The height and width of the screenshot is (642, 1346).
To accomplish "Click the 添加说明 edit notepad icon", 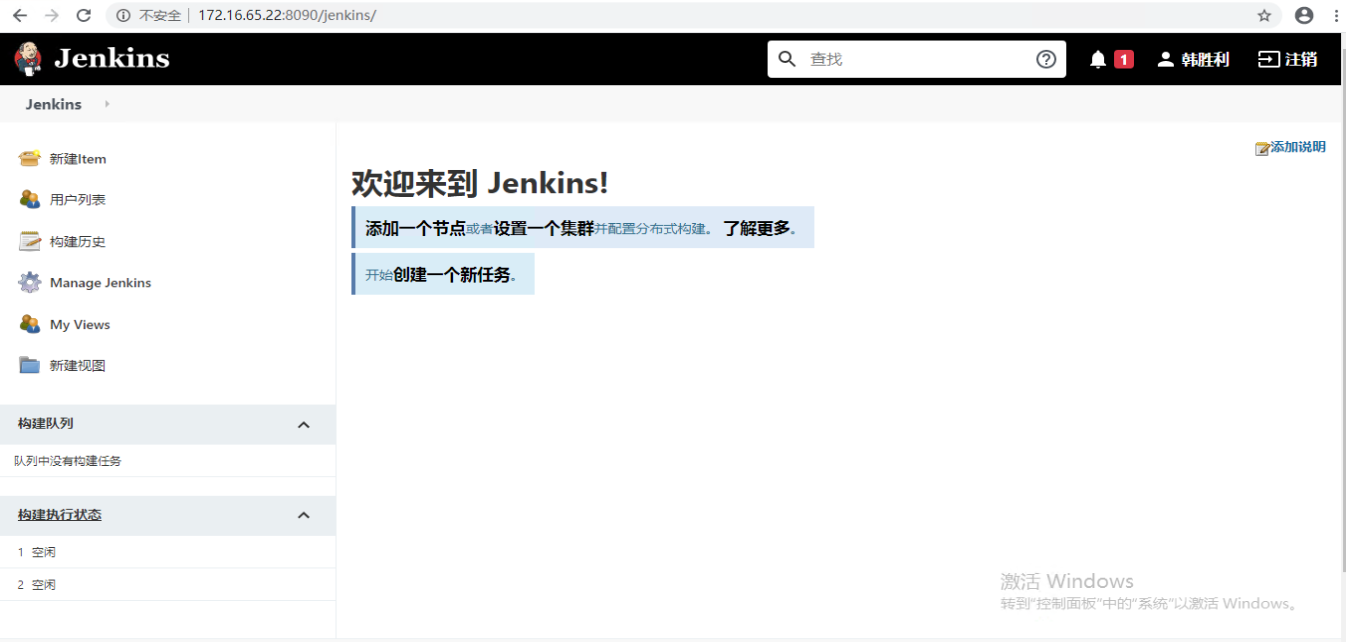I will [1263, 148].
